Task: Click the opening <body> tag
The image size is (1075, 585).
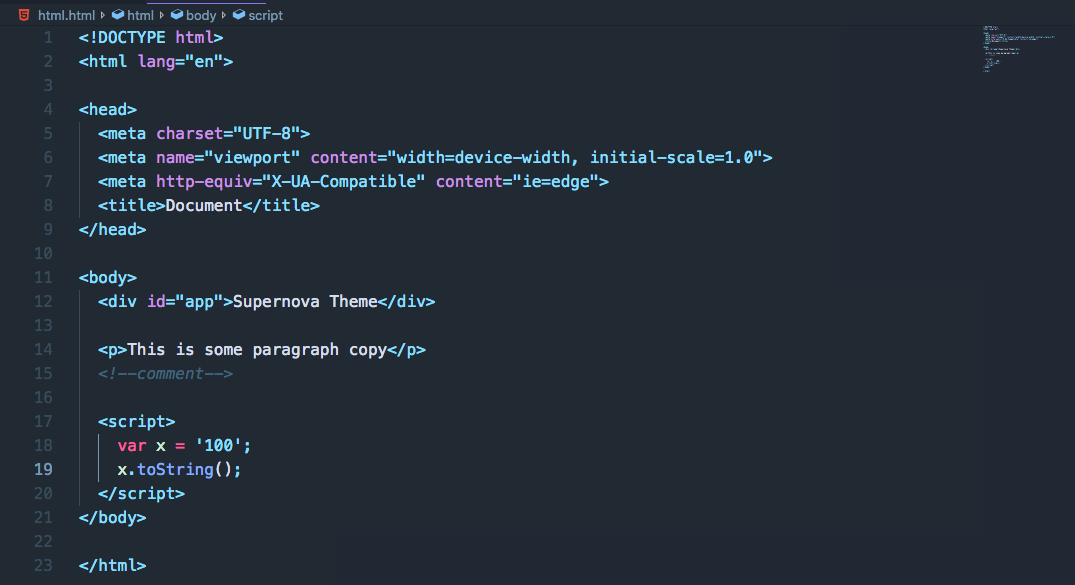Action: tap(108, 278)
